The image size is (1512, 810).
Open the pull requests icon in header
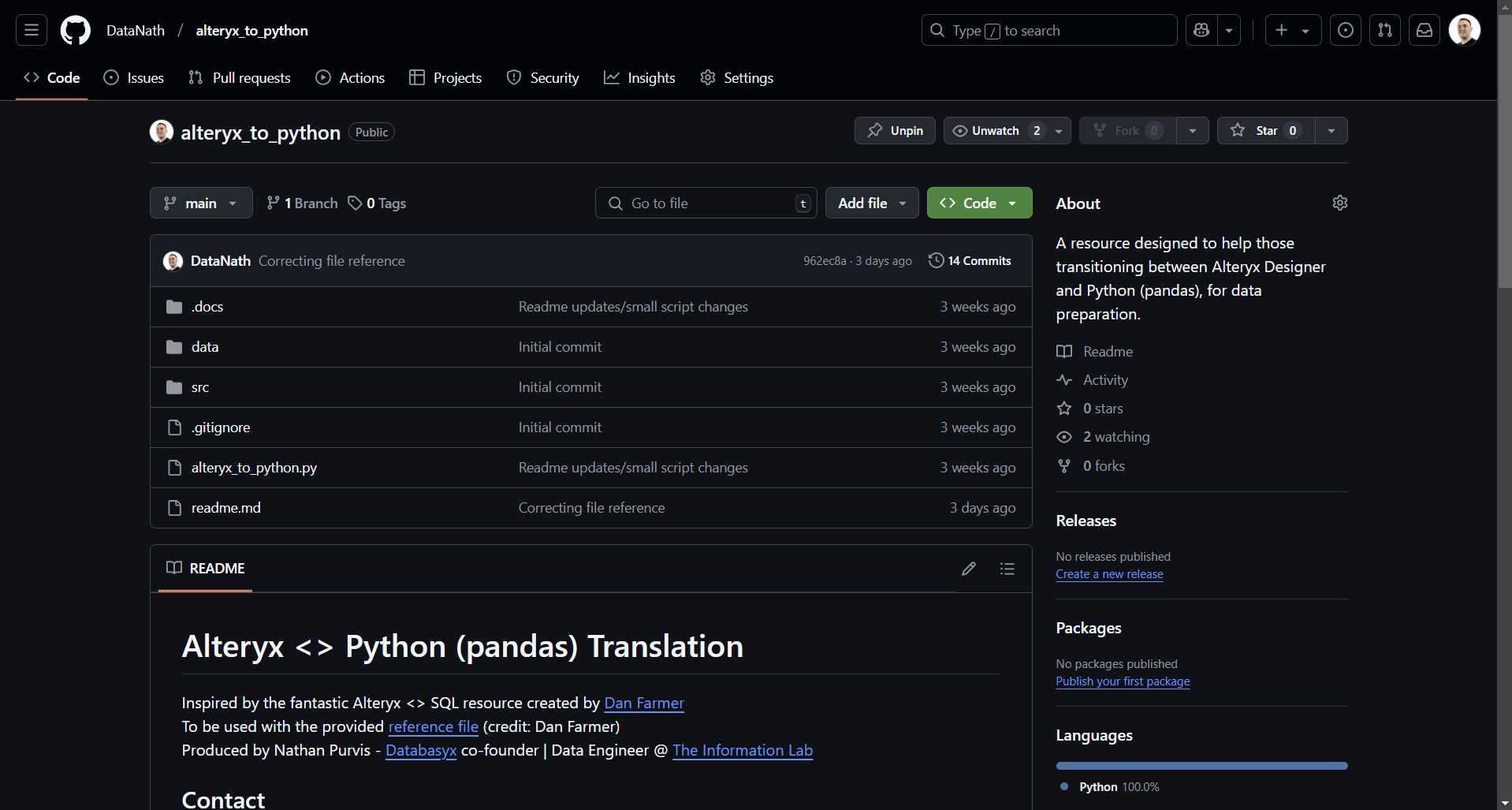[x=1384, y=30]
